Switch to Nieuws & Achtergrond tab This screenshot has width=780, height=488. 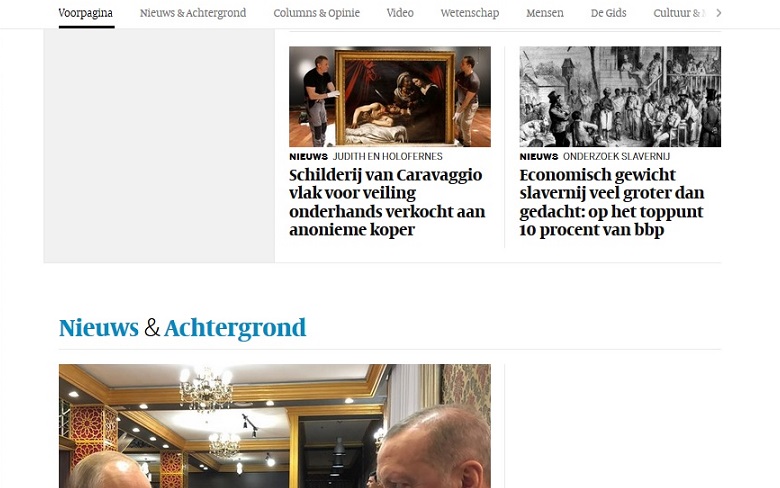click(193, 13)
